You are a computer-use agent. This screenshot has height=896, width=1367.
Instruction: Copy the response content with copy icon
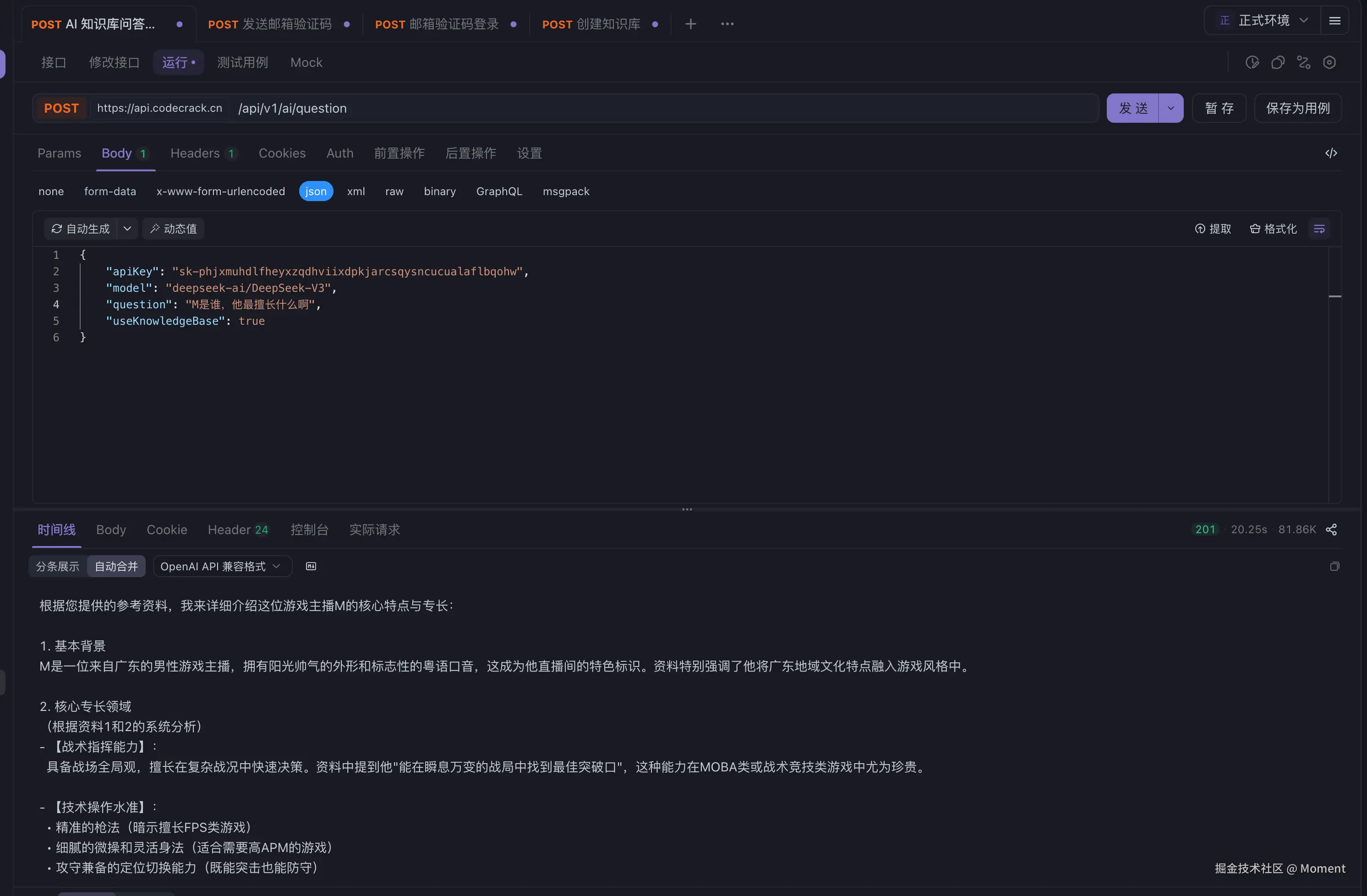(x=1335, y=566)
